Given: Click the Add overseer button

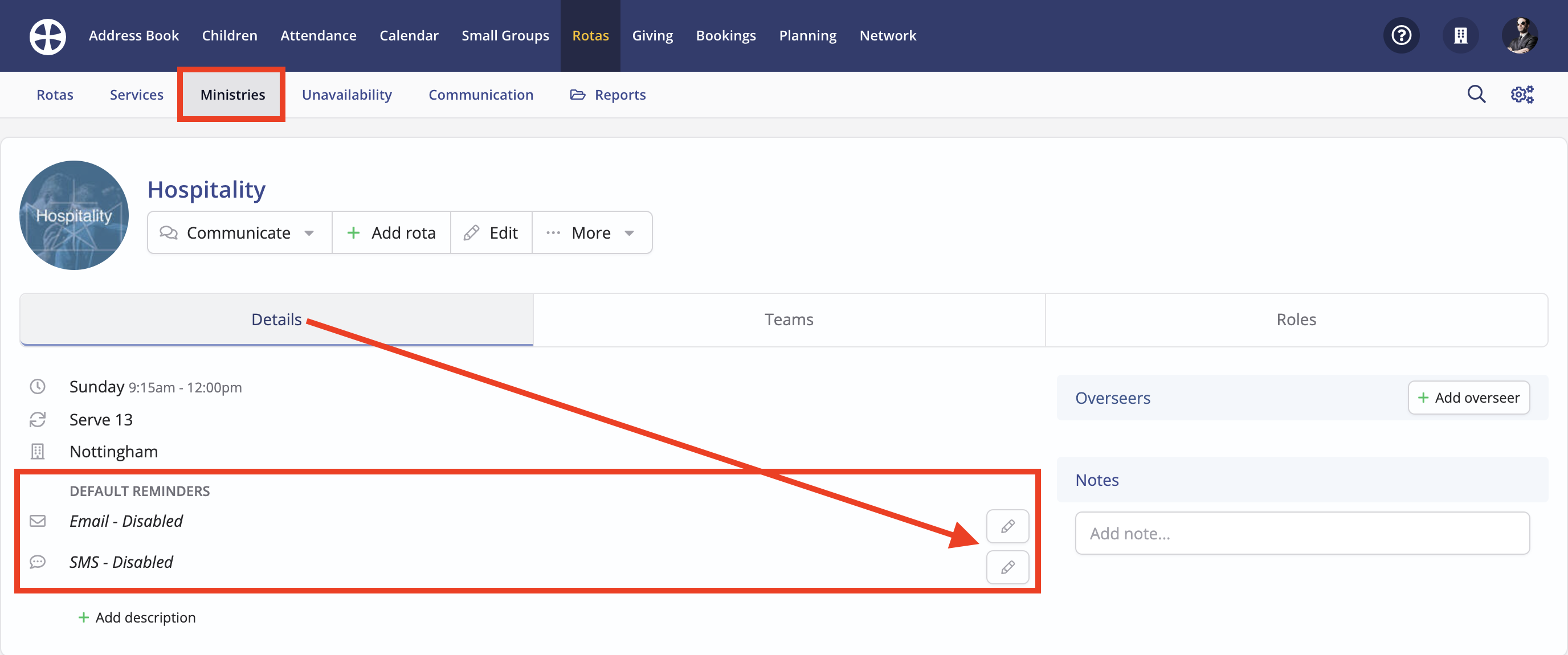Looking at the screenshot, I should (1469, 398).
